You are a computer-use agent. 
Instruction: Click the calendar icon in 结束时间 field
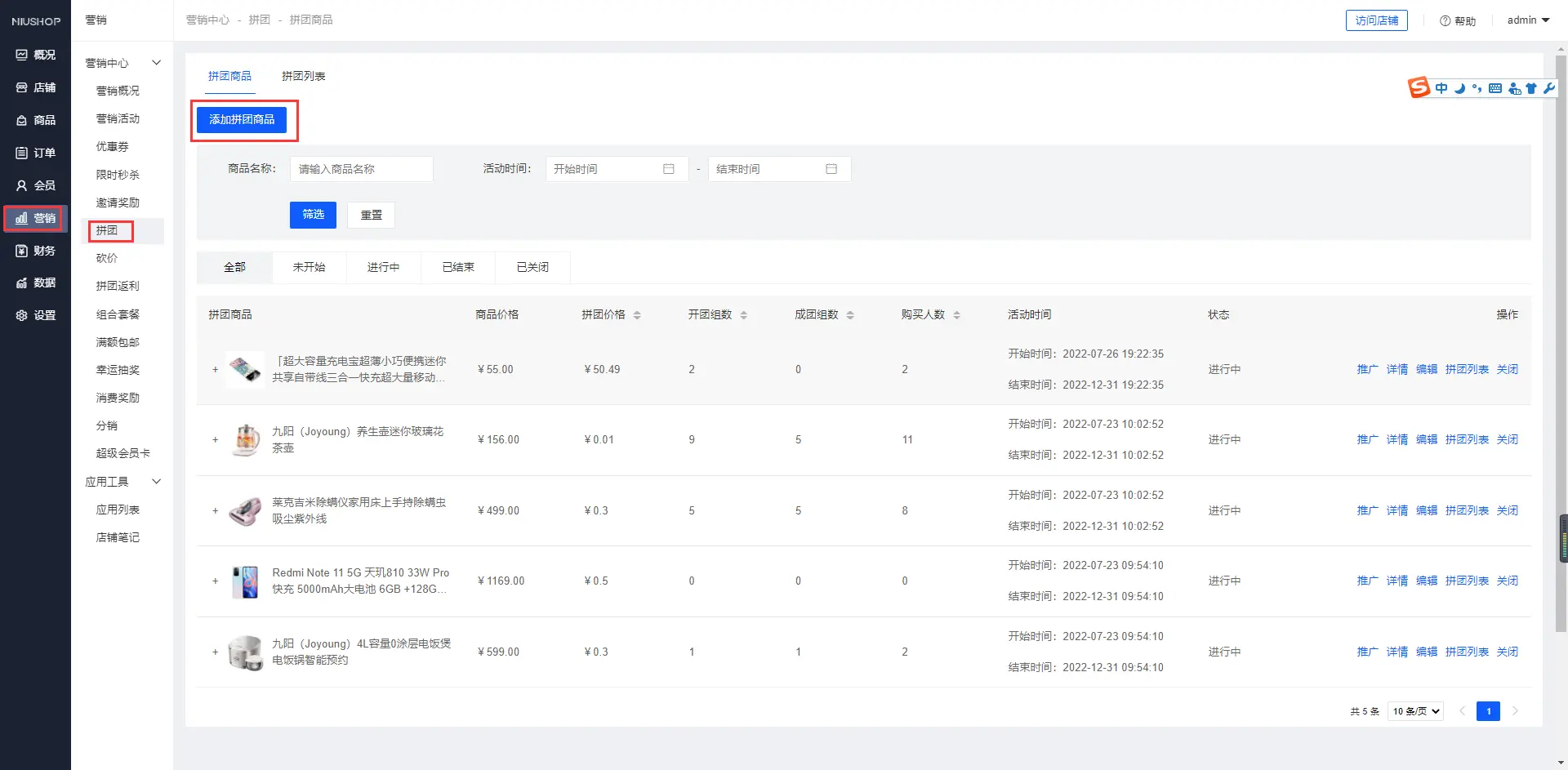coord(831,169)
